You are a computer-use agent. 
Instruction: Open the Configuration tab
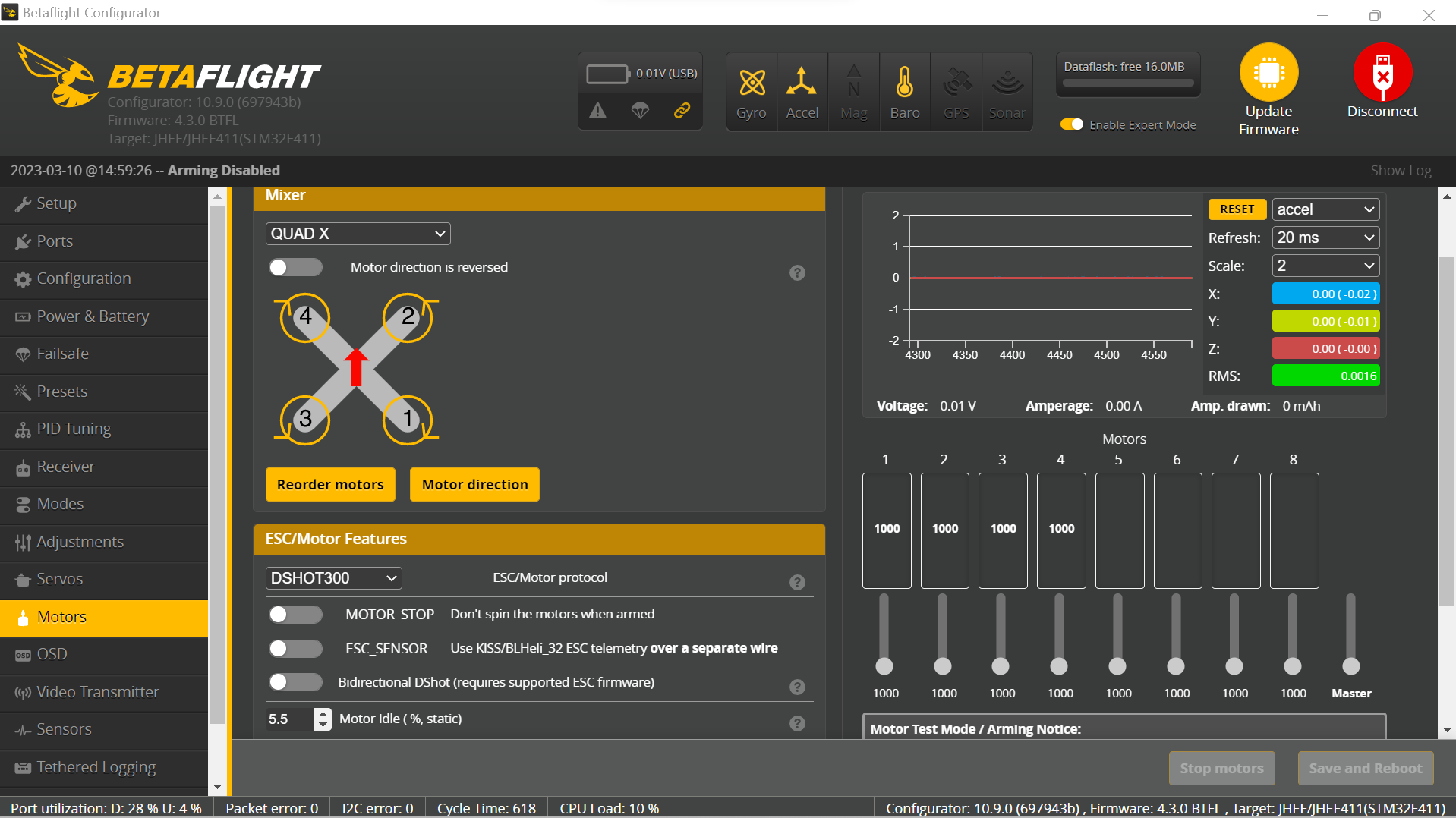(104, 278)
